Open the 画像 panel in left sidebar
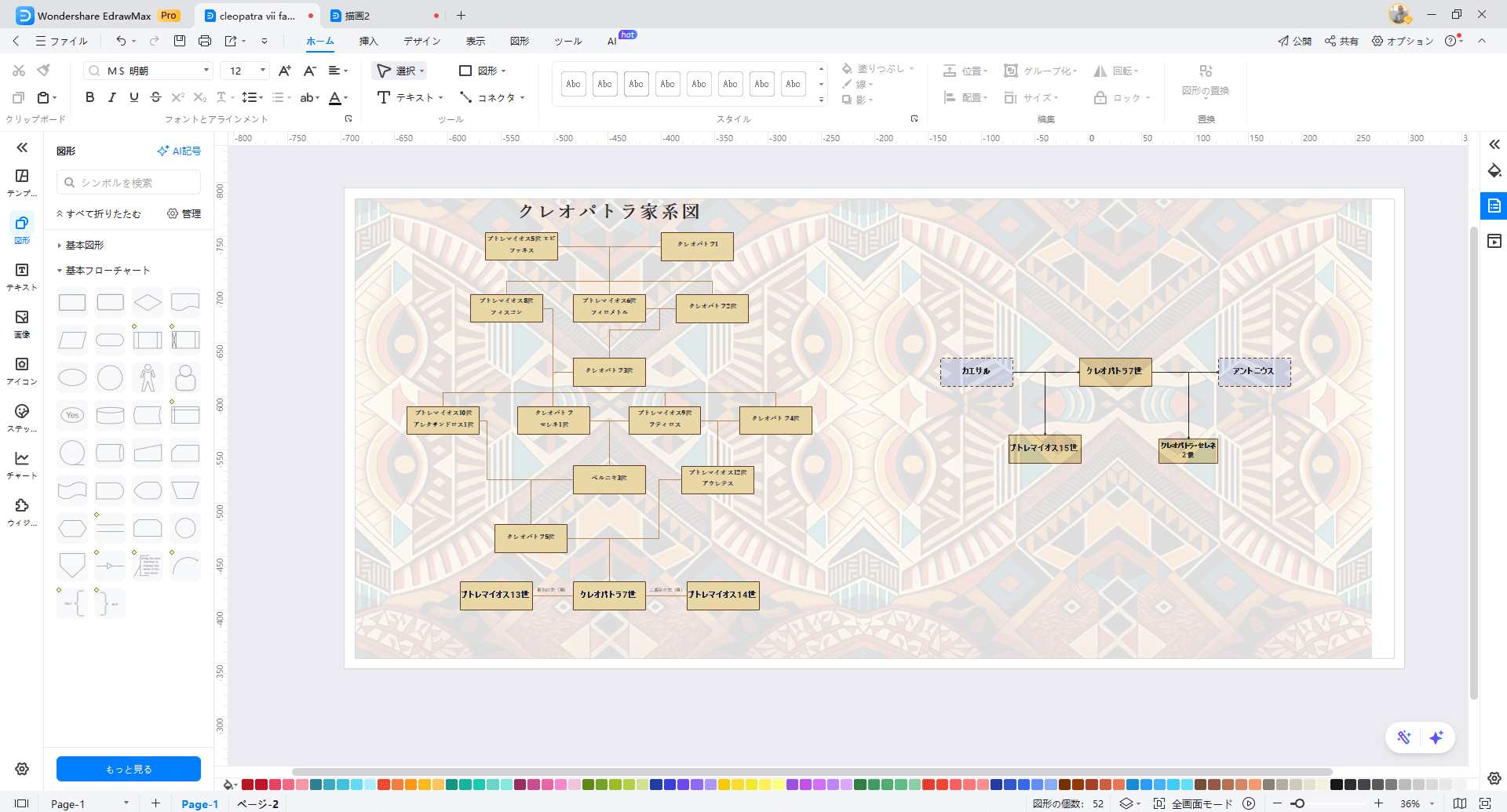The image size is (1507, 812). tap(21, 321)
